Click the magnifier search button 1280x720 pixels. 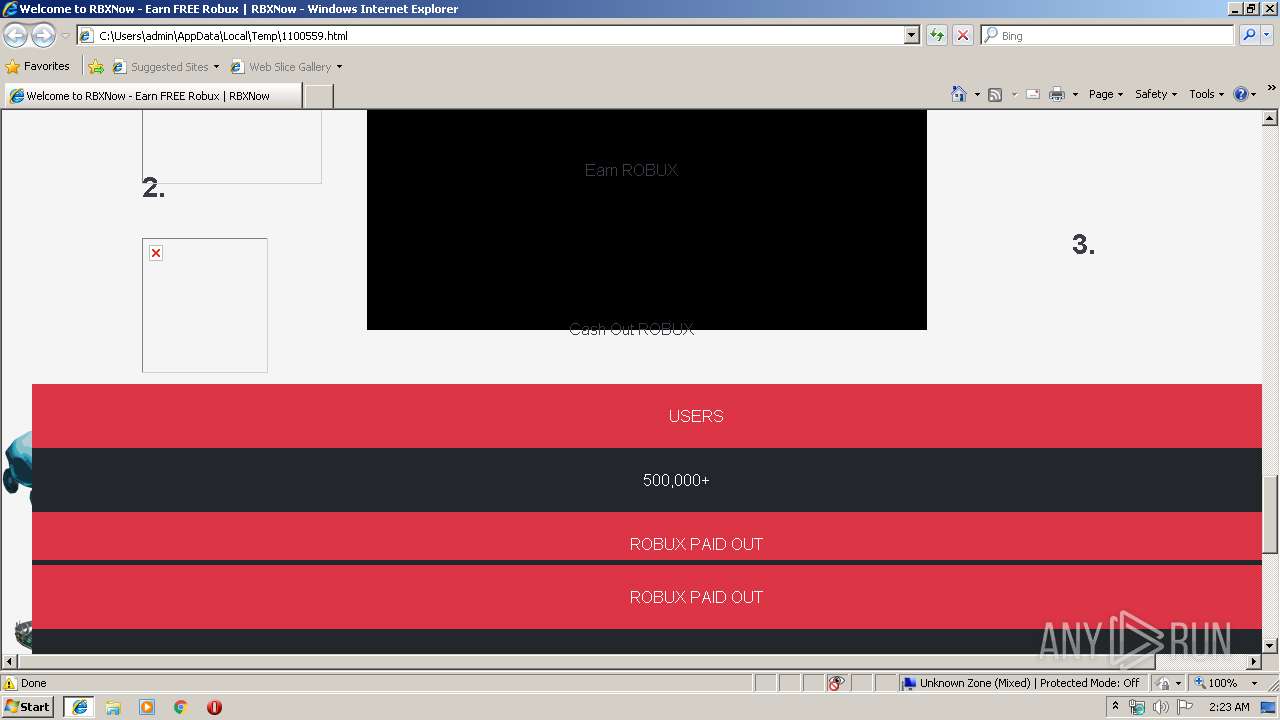1248,35
